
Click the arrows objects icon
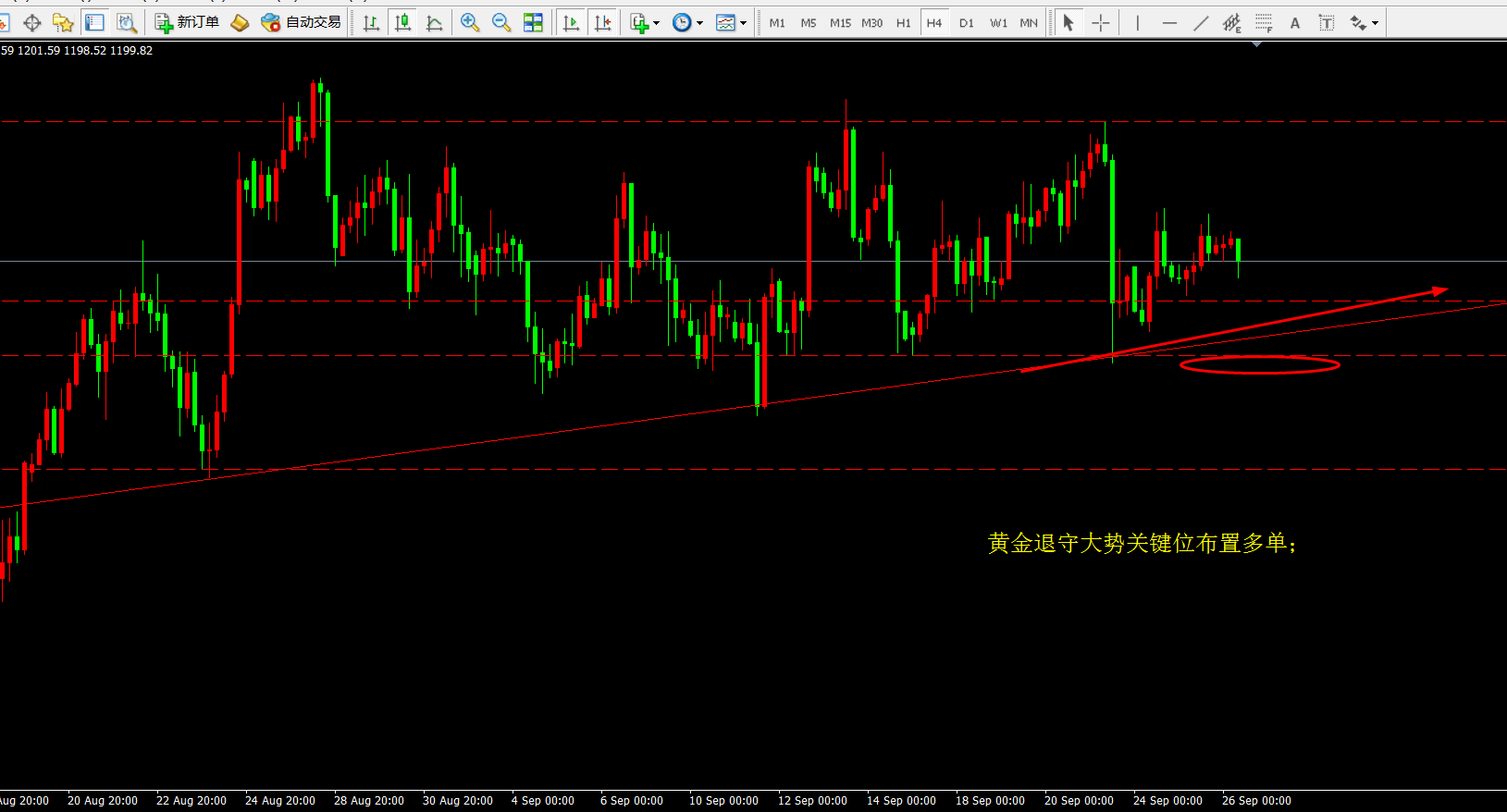pos(1358,22)
